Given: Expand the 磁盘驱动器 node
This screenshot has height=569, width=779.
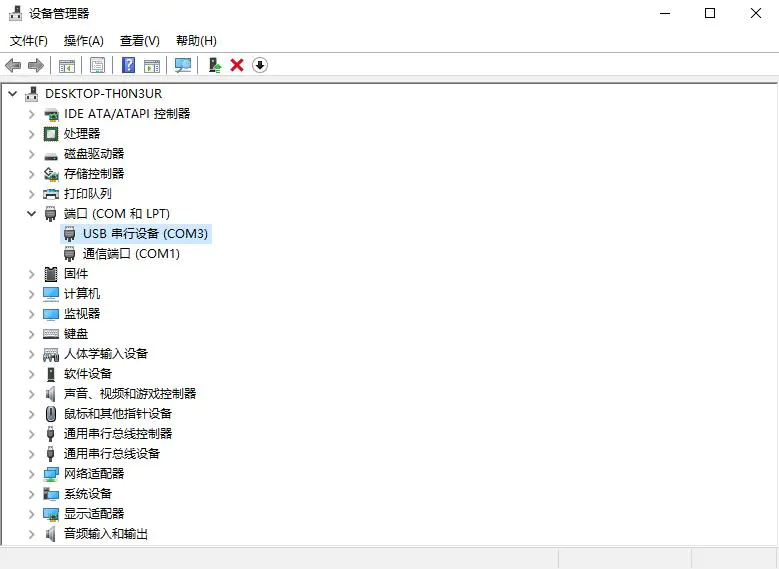Looking at the screenshot, I should click(31, 154).
